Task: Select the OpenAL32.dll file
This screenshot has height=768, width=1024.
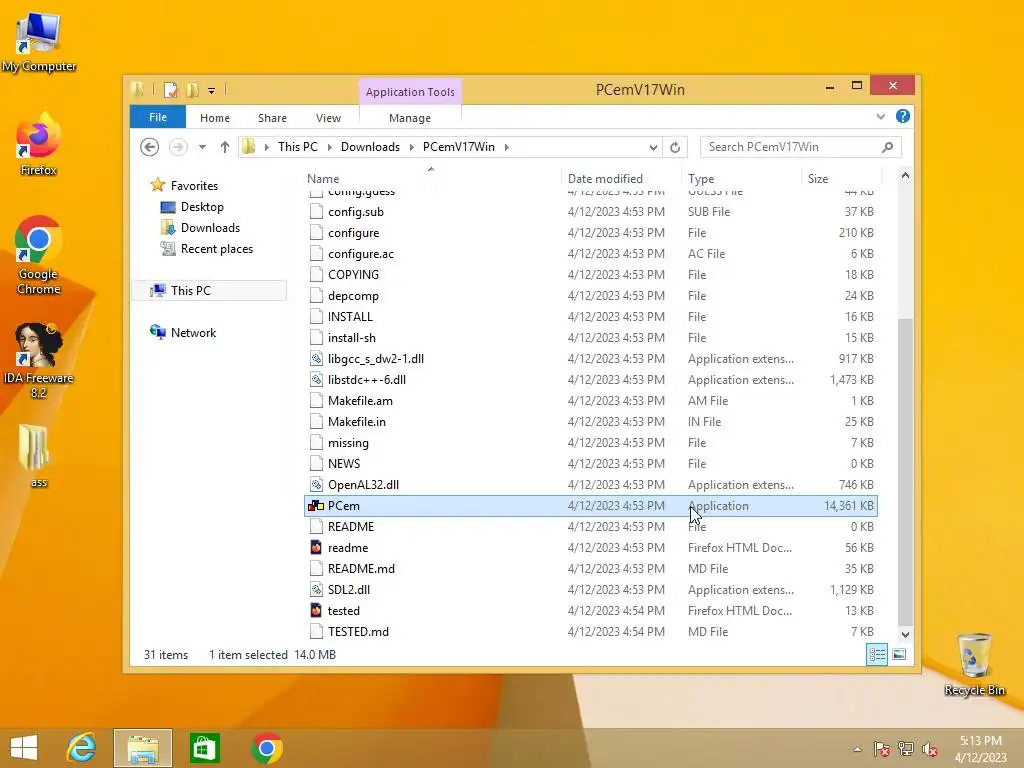Action: click(x=590, y=485)
